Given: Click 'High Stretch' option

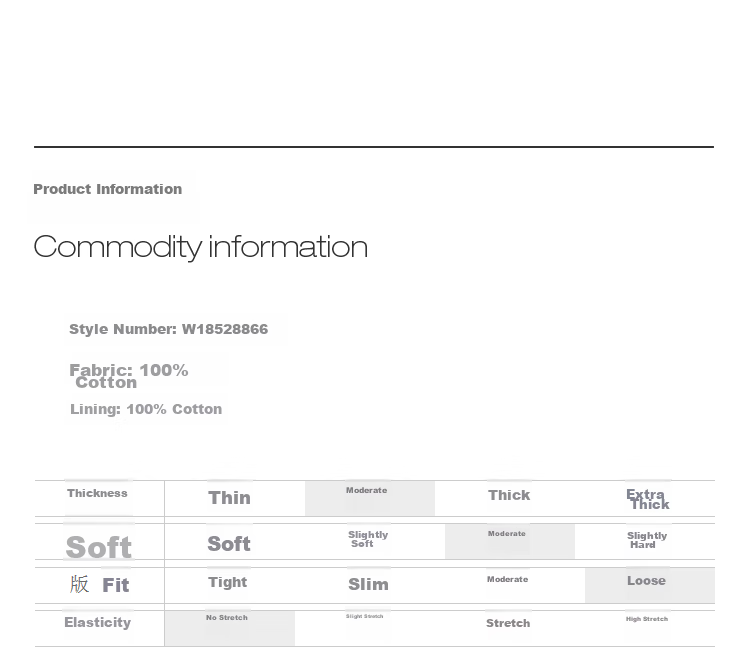Looking at the screenshot, I should 647,619.
